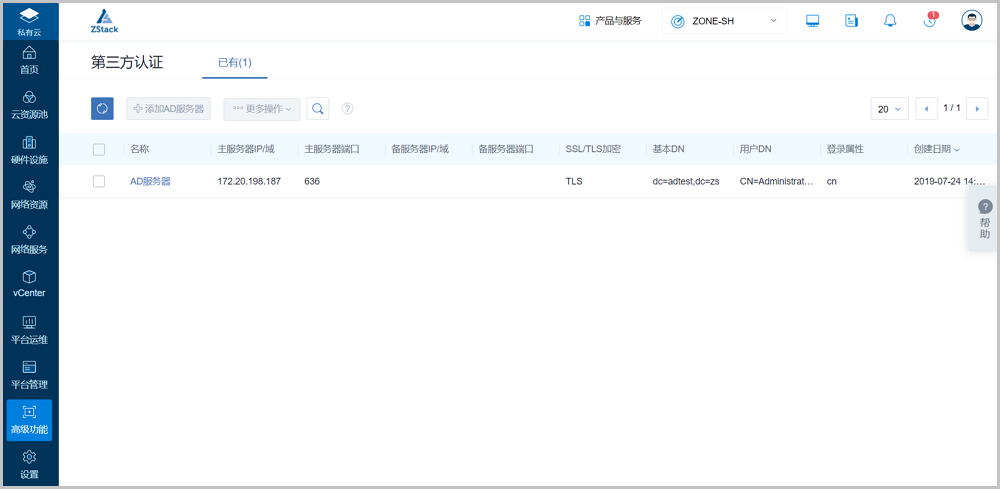
Task: Select the 已有(1) tab
Action: point(234,62)
